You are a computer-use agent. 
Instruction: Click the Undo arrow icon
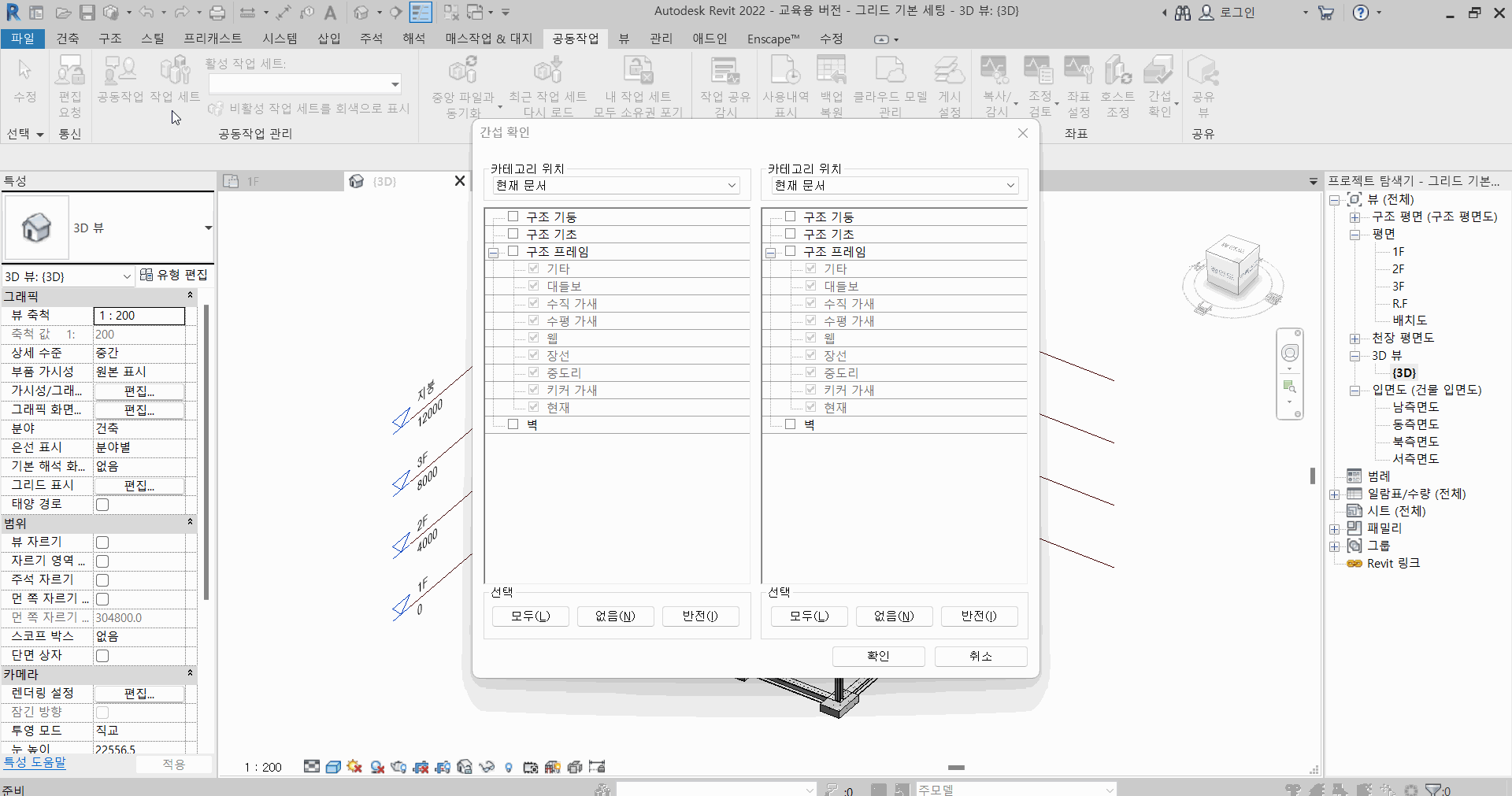146,13
